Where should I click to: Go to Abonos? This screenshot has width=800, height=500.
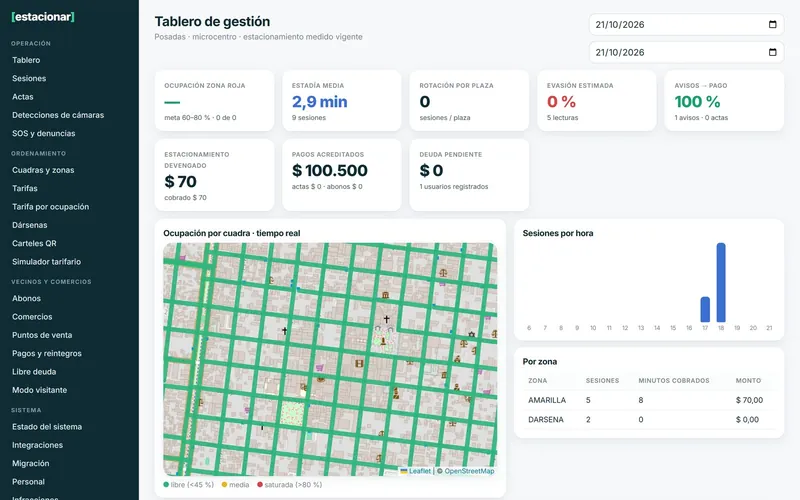(x=26, y=298)
